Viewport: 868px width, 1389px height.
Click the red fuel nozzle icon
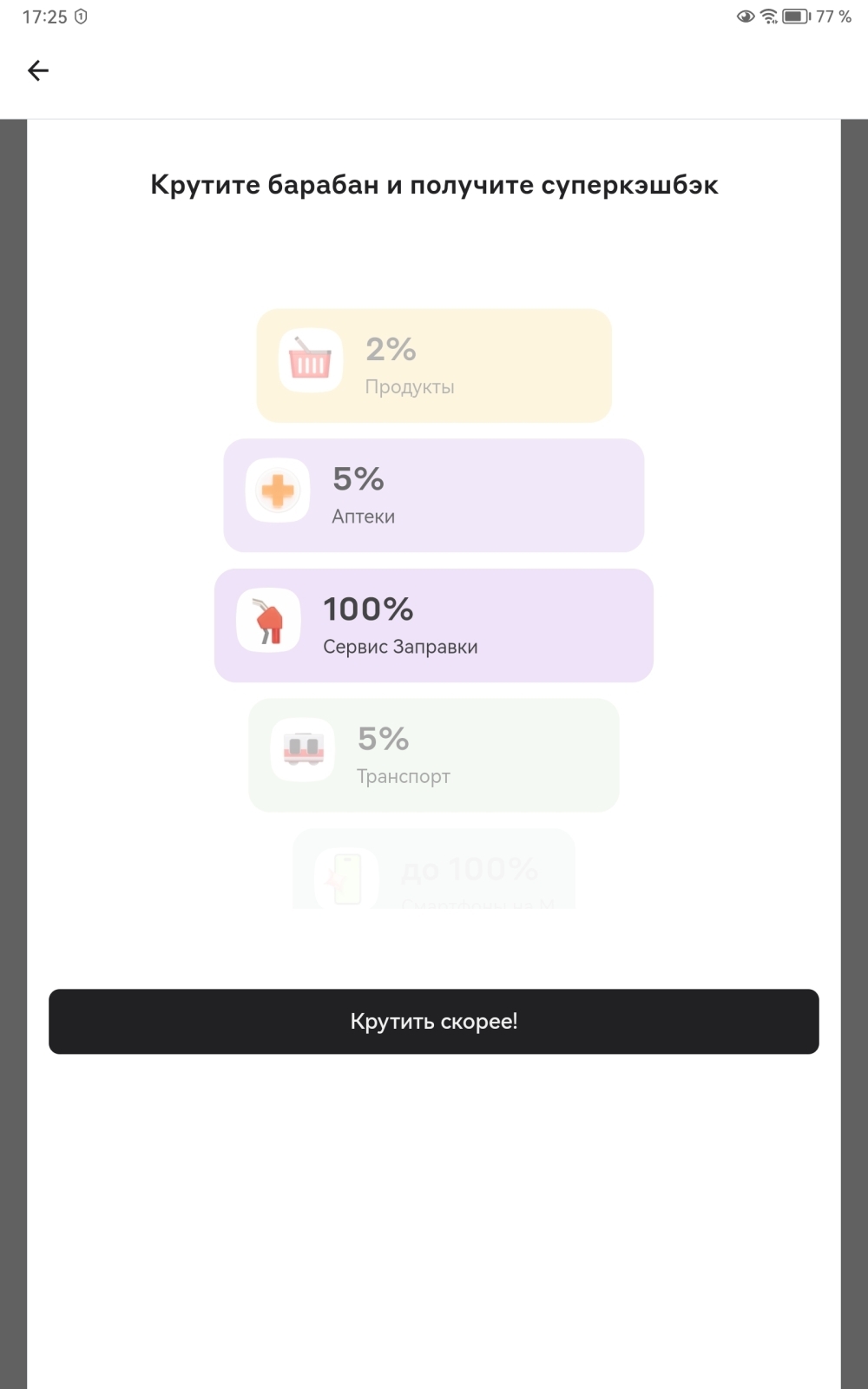pyautogui.click(x=269, y=621)
